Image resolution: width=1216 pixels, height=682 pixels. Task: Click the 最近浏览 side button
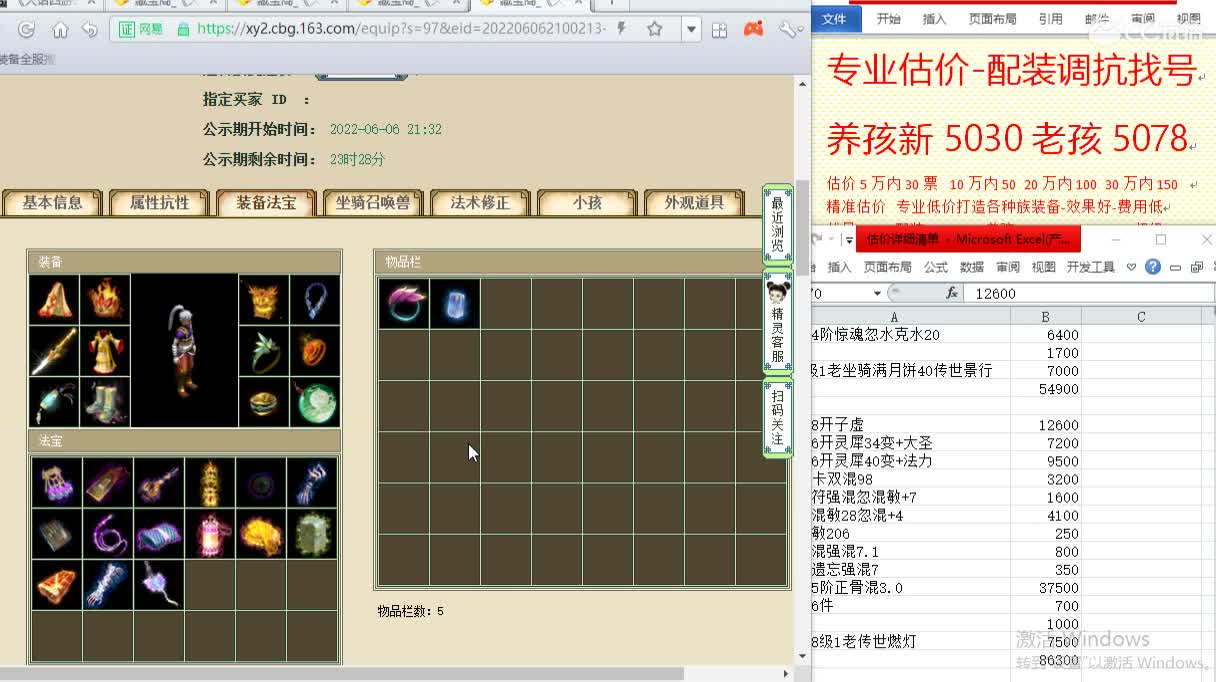pyautogui.click(x=777, y=225)
